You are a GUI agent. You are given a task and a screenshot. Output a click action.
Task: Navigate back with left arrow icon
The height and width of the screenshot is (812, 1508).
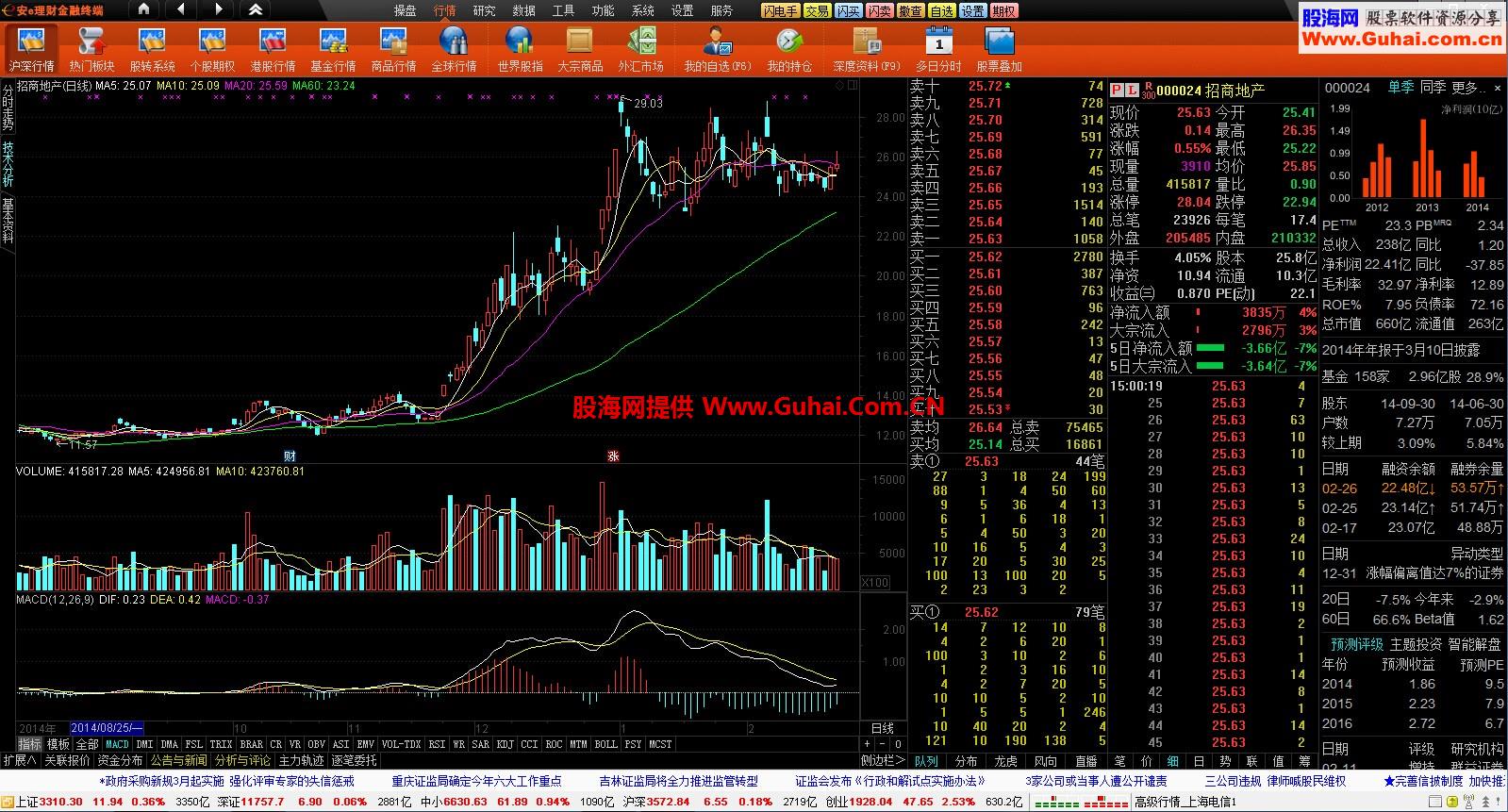(180, 10)
